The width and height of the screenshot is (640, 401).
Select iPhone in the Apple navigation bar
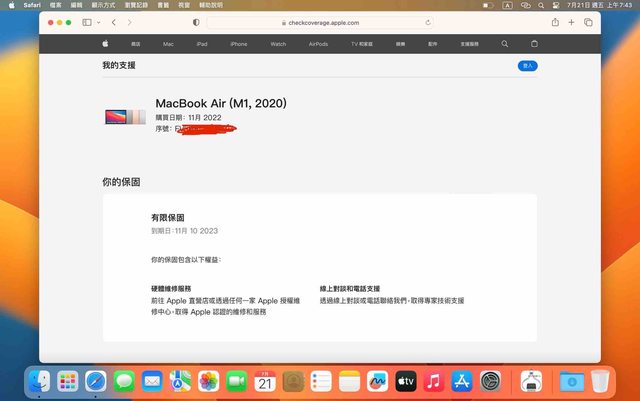(x=238, y=44)
